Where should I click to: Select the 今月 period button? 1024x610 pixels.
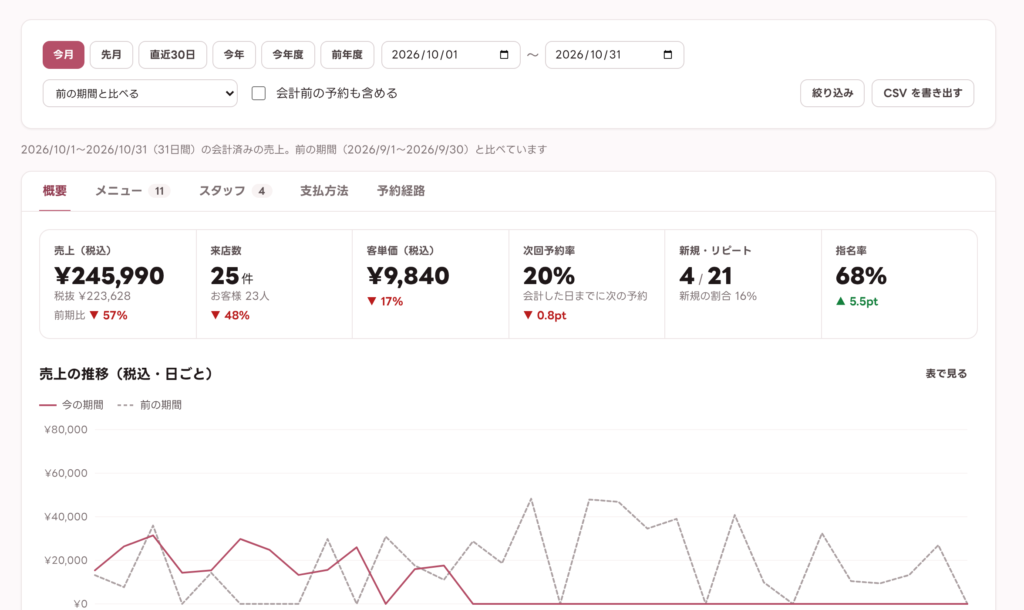coord(63,55)
